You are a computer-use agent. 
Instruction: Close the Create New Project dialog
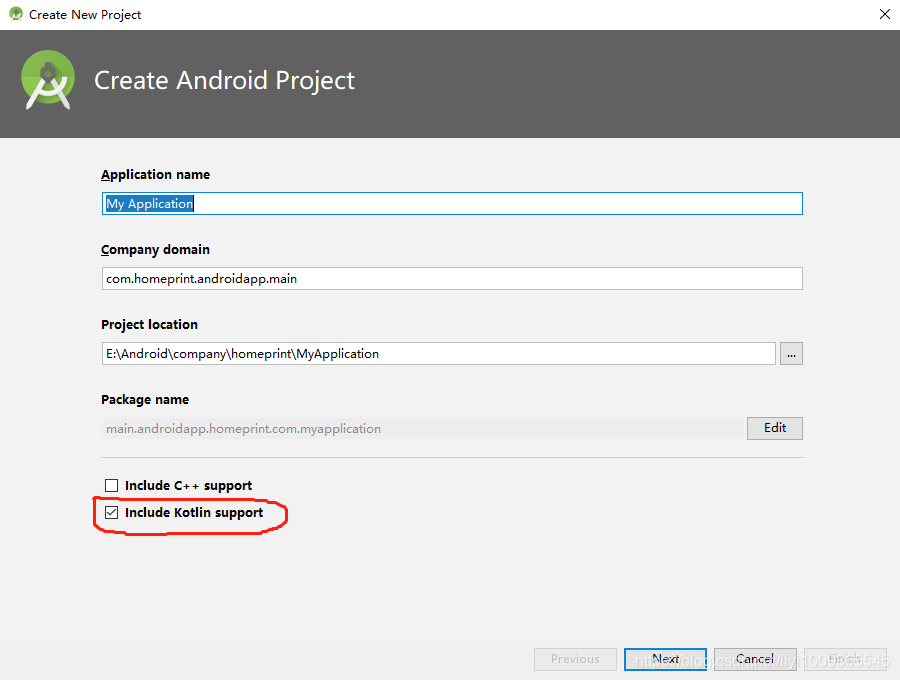[885, 14]
